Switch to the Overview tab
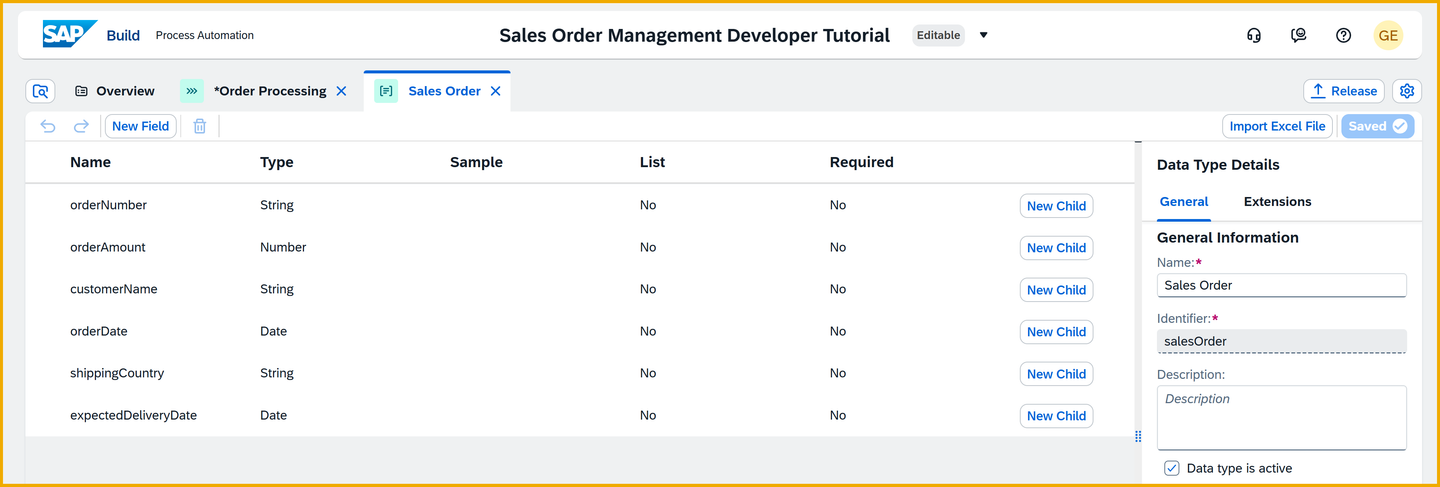 pos(115,91)
